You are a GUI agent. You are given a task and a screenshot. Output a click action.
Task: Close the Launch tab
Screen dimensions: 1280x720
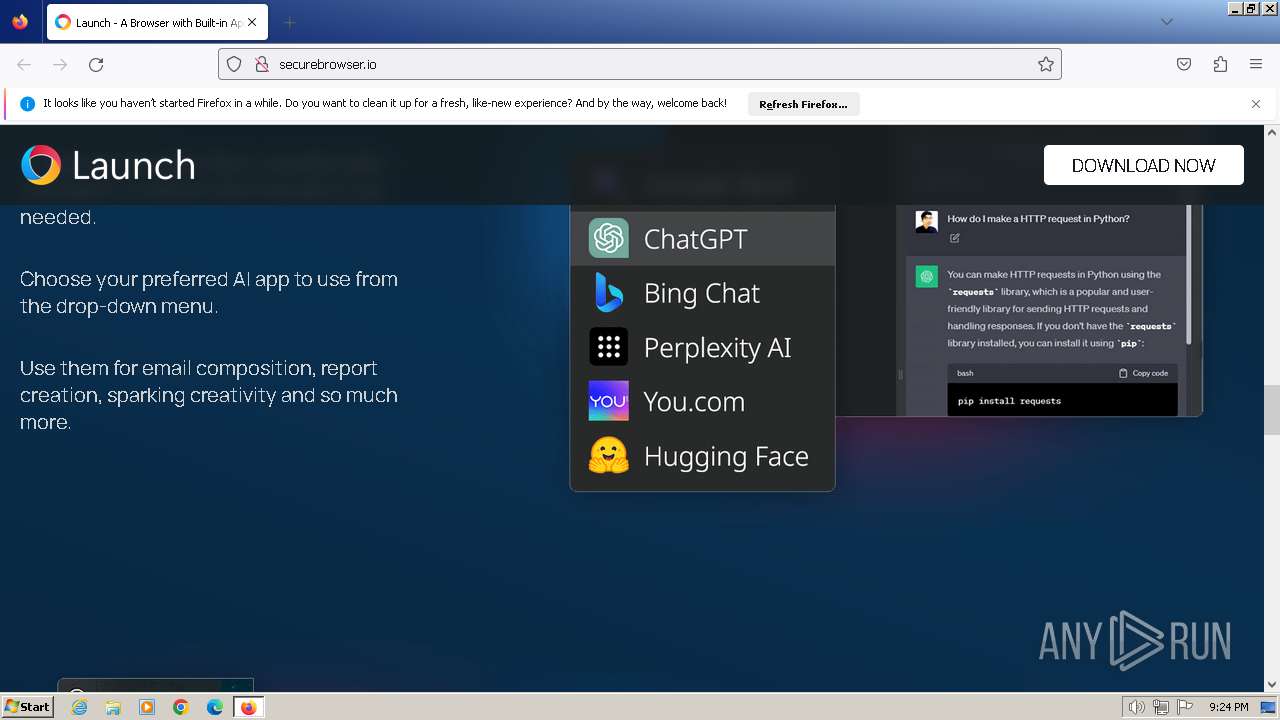(x=252, y=22)
